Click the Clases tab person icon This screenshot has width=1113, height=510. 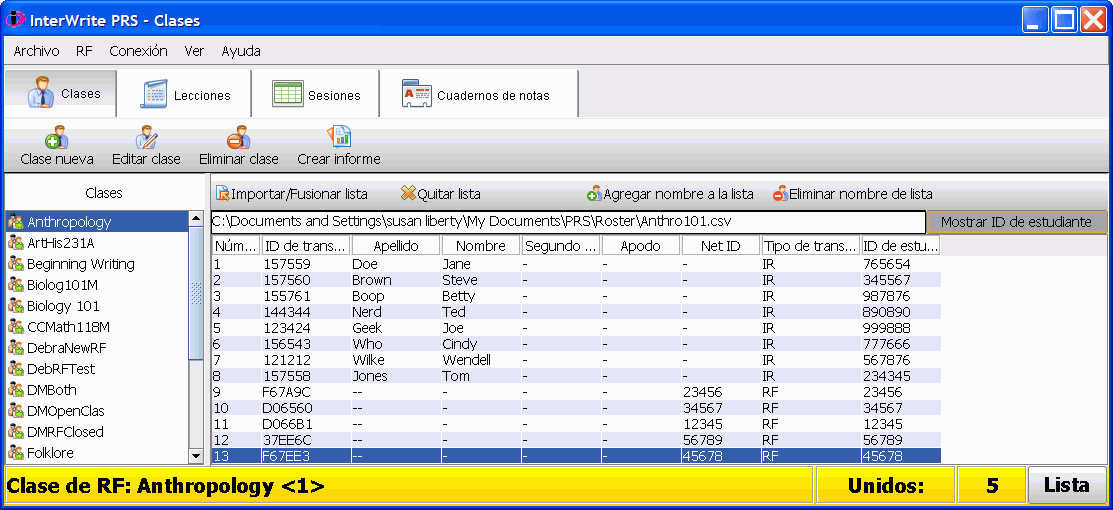41,93
